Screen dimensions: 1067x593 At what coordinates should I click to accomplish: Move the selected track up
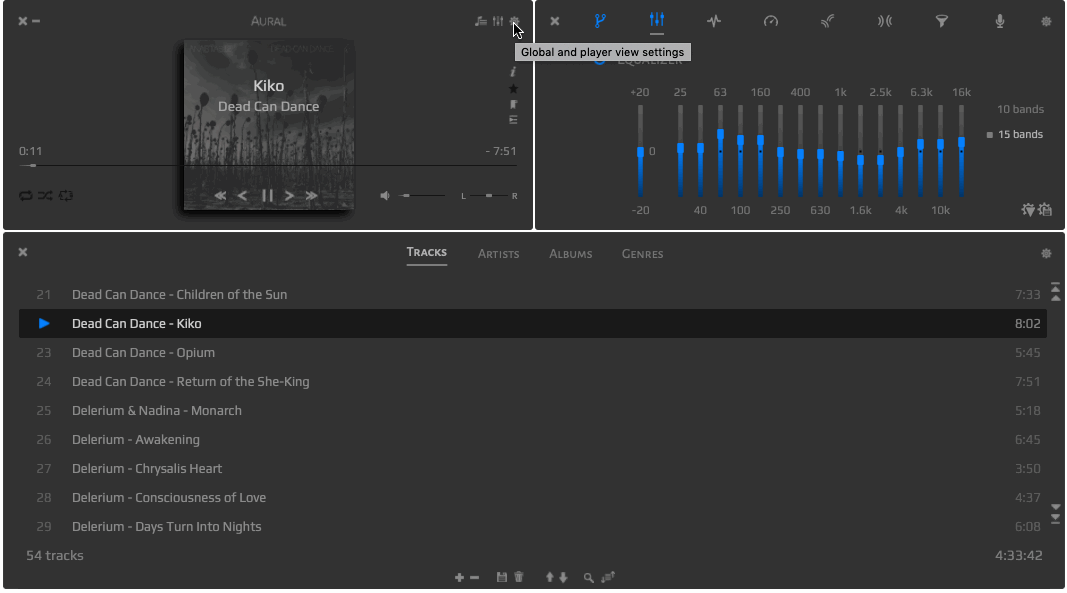(550, 577)
